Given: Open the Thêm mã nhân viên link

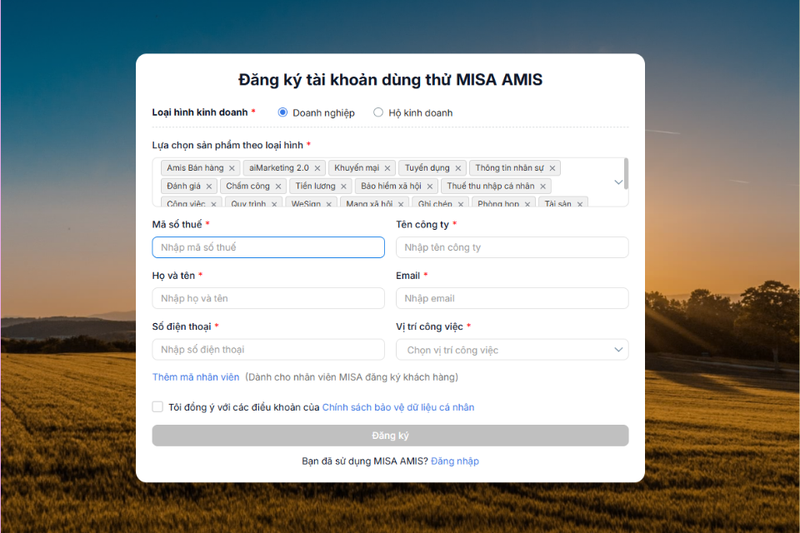Looking at the screenshot, I should click(x=196, y=377).
